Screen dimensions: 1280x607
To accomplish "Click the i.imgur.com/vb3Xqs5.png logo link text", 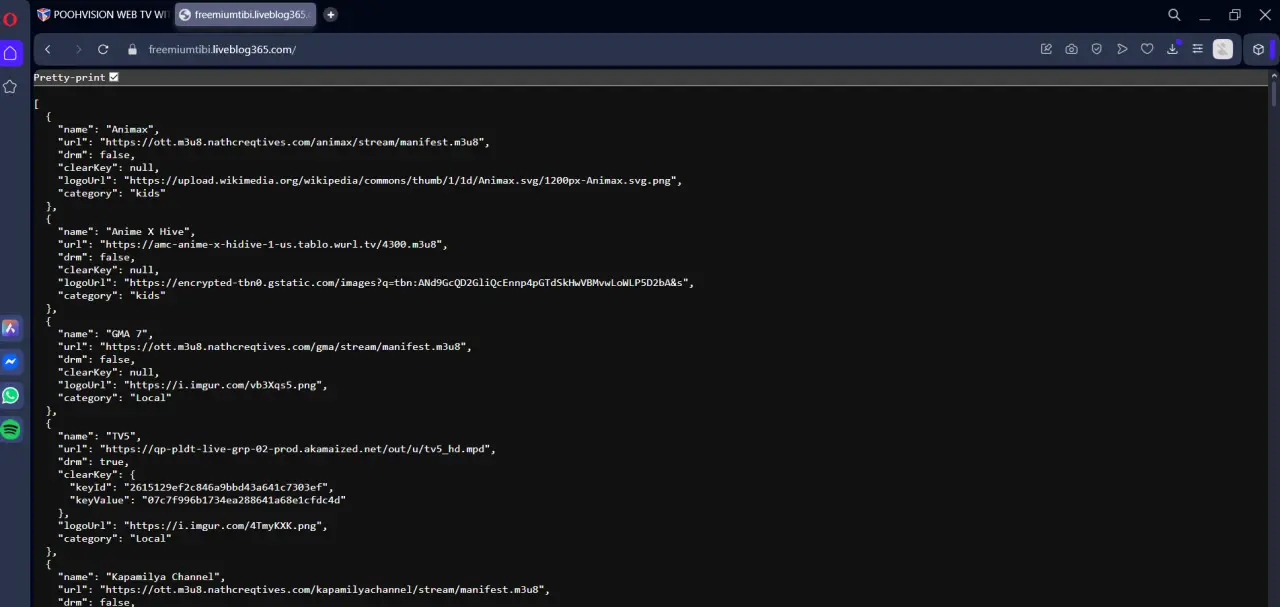I will 225,385.
